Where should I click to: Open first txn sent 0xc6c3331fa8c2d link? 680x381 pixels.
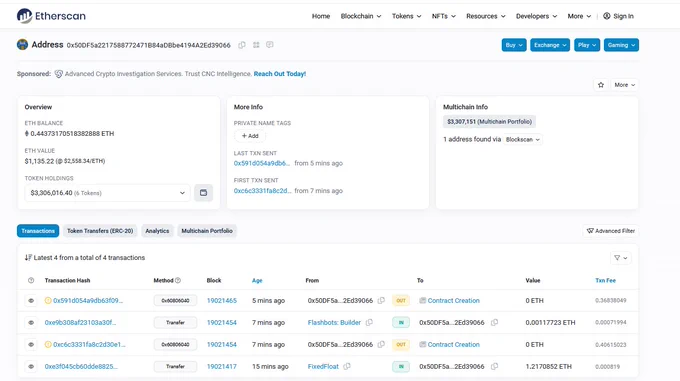[x=262, y=191]
